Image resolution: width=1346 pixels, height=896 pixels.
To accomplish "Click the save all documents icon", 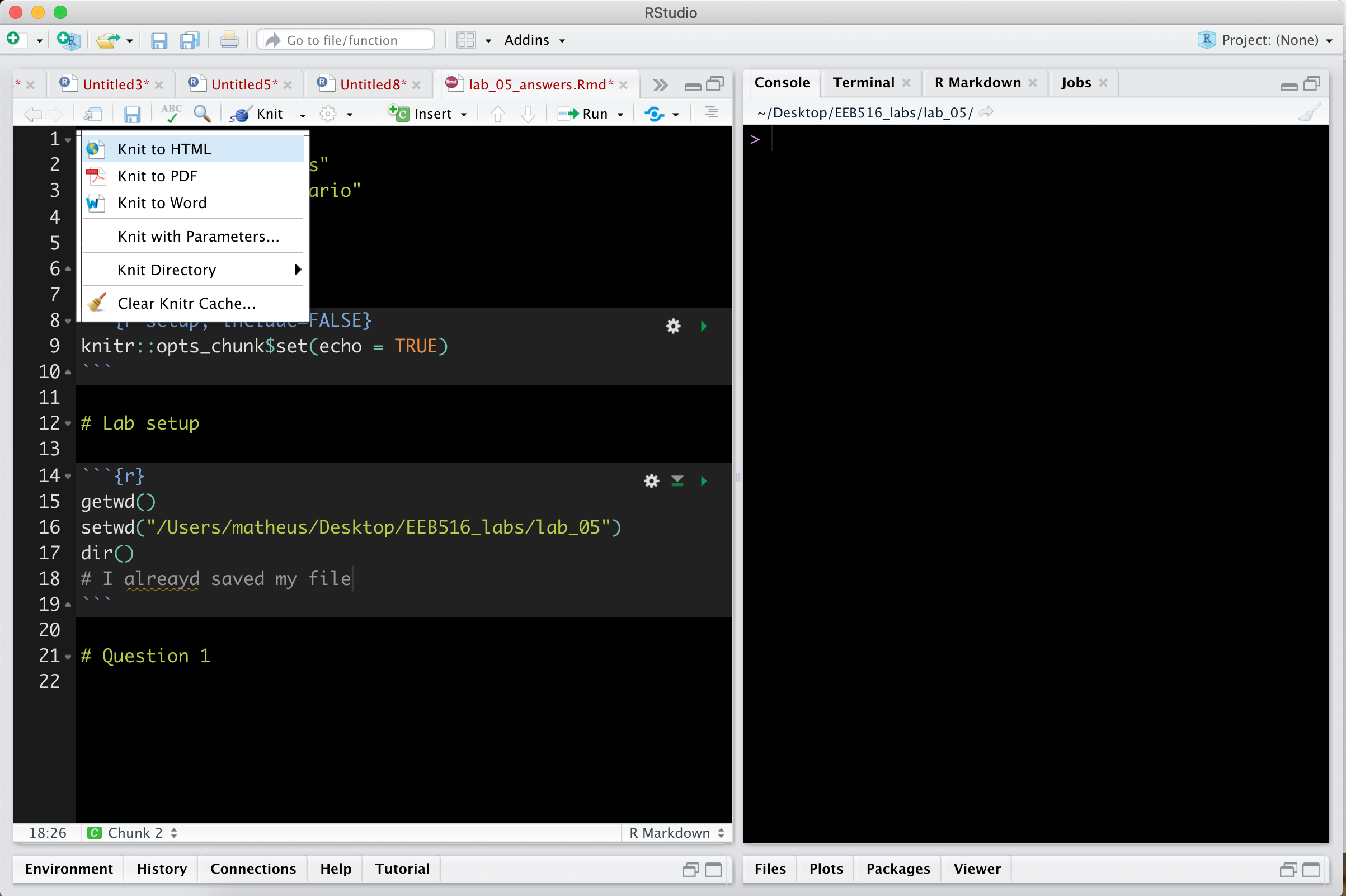I will (189, 40).
